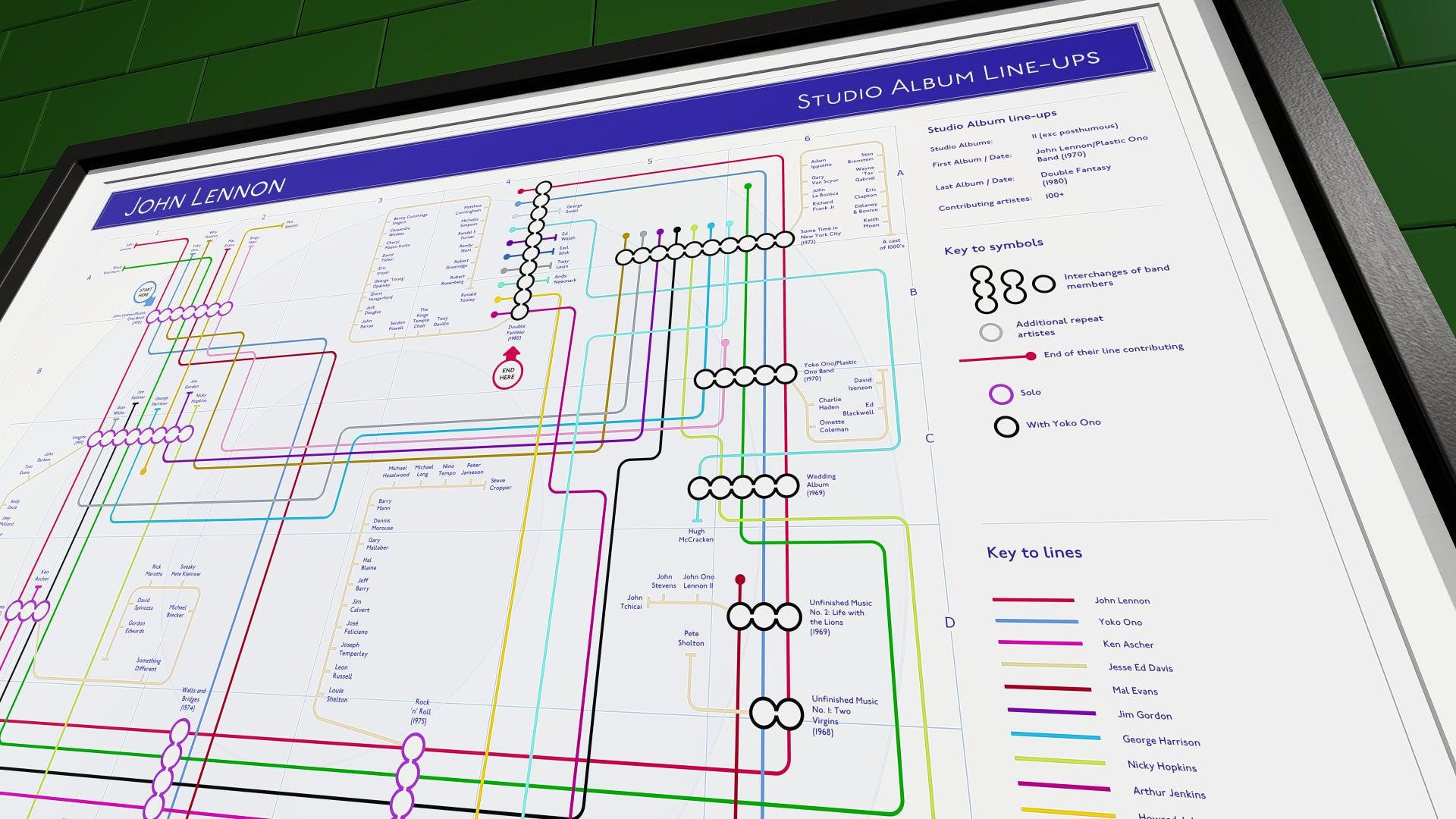Viewport: 1456px width, 819px height.
Task: Select the Two Virgins double-circle interchange
Action: click(777, 714)
